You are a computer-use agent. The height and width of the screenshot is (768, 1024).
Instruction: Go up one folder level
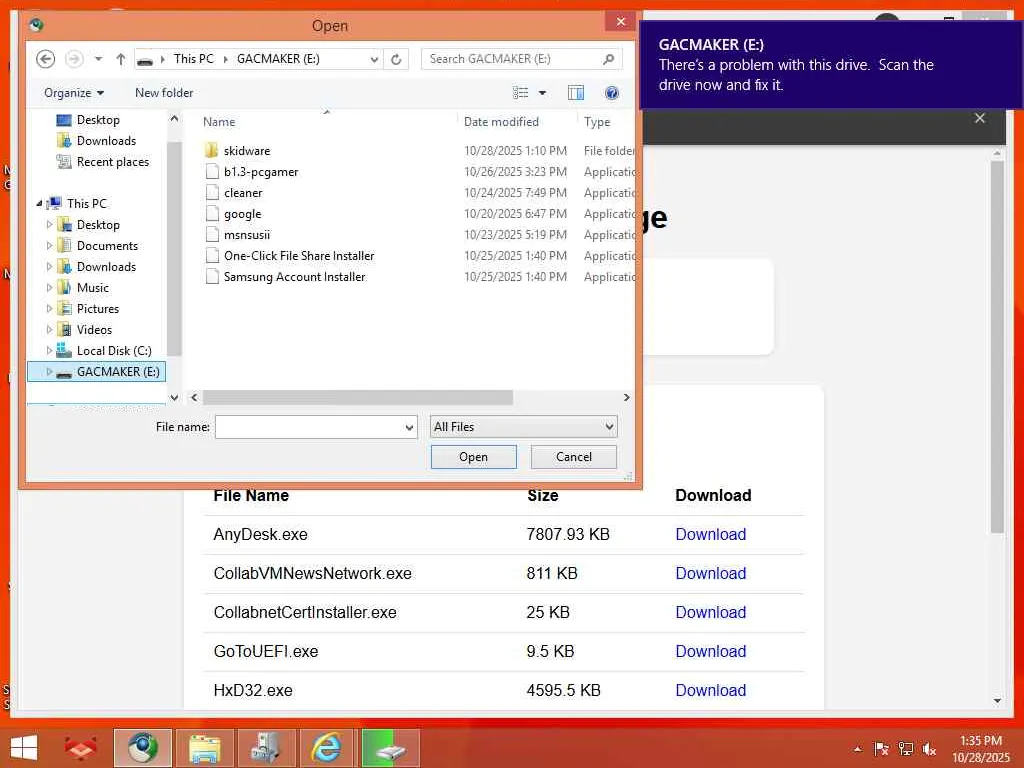[x=120, y=59]
